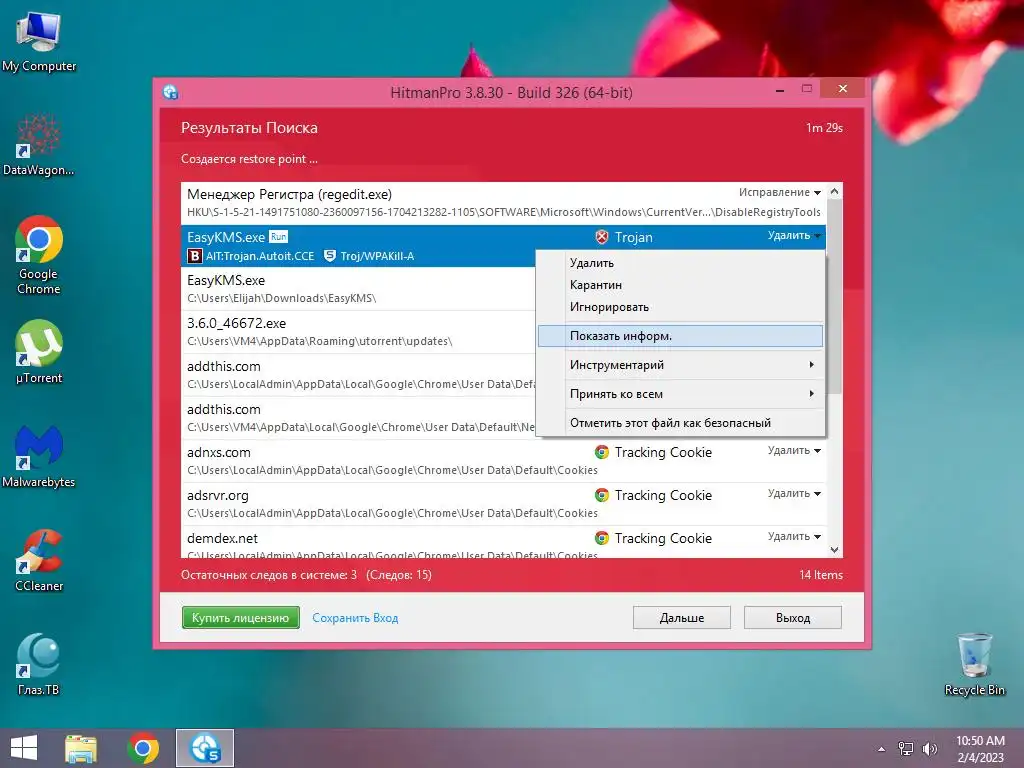
Task: Open My Computer desktop icon
Action: click(39, 41)
